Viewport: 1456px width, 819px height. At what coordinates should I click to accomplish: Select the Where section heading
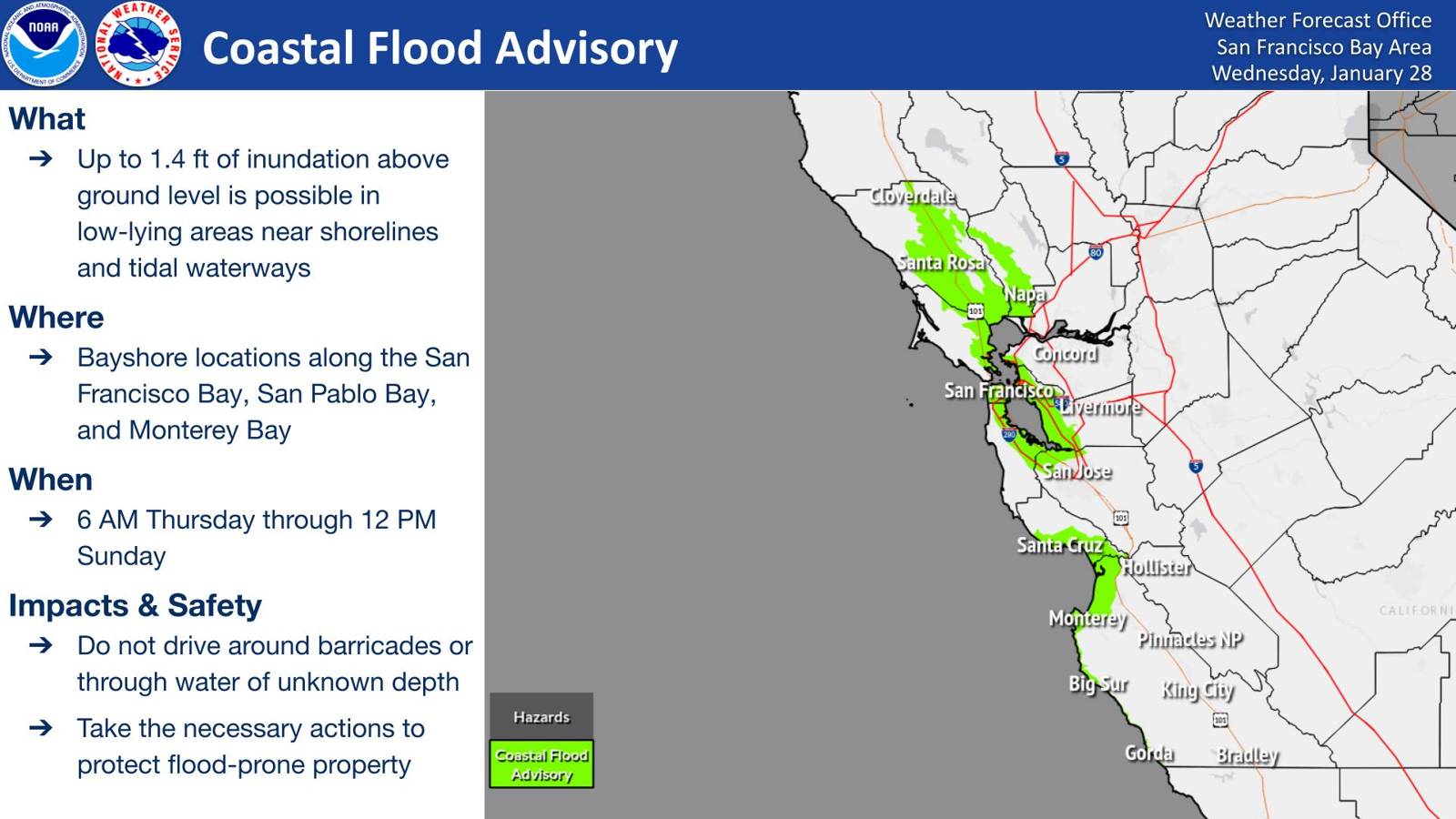(56, 318)
